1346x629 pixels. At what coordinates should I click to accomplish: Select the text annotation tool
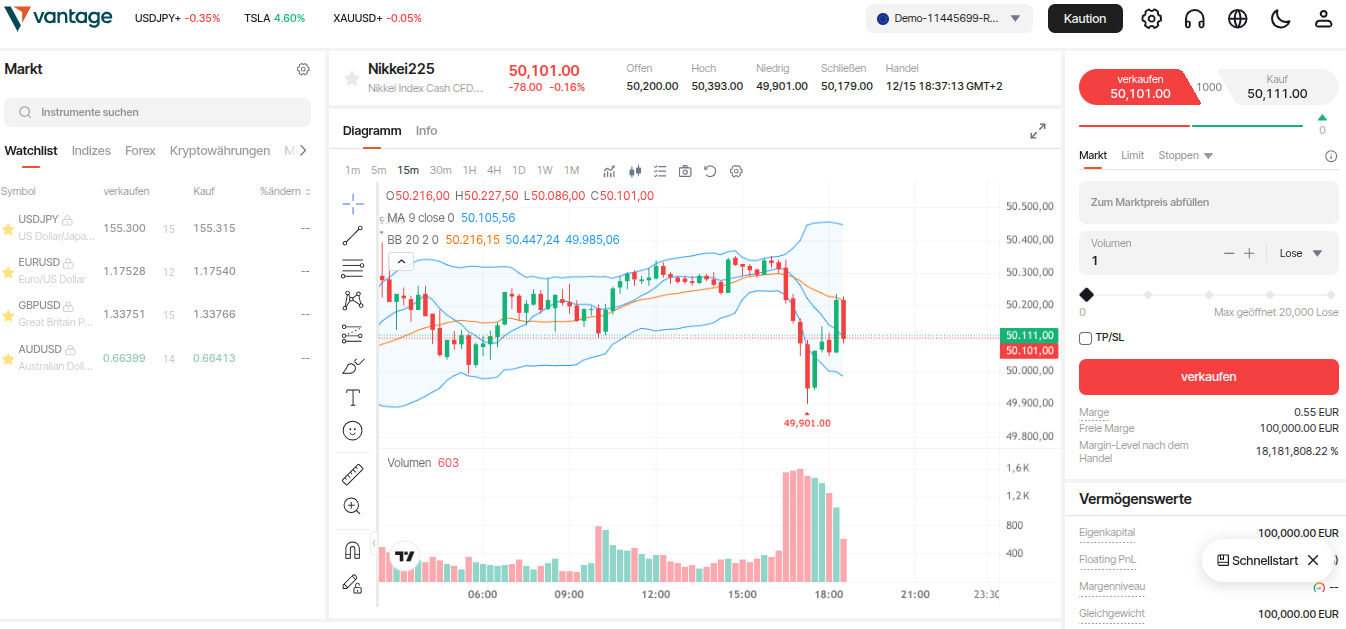[x=352, y=397]
